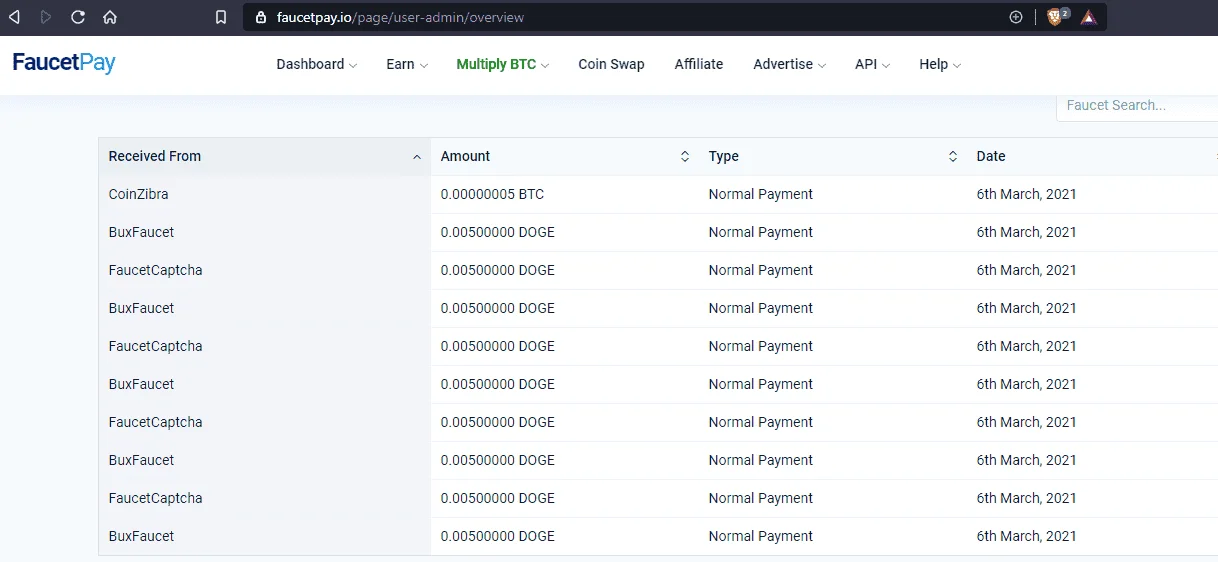This screenshot has width=1218, height=562.
Task: Sort table by Amount column
Action: click(565, 157)
